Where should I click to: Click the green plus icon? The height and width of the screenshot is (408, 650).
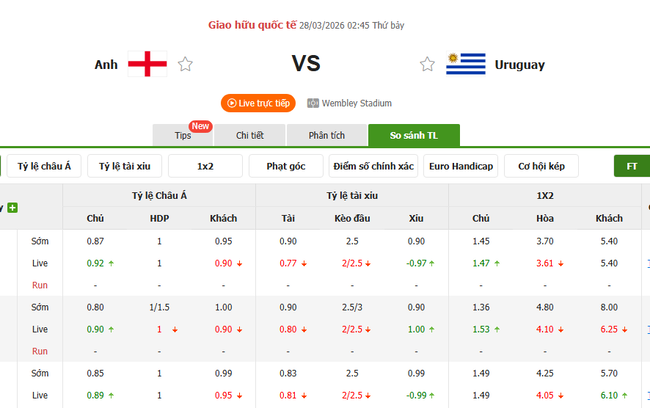[13, 208]
